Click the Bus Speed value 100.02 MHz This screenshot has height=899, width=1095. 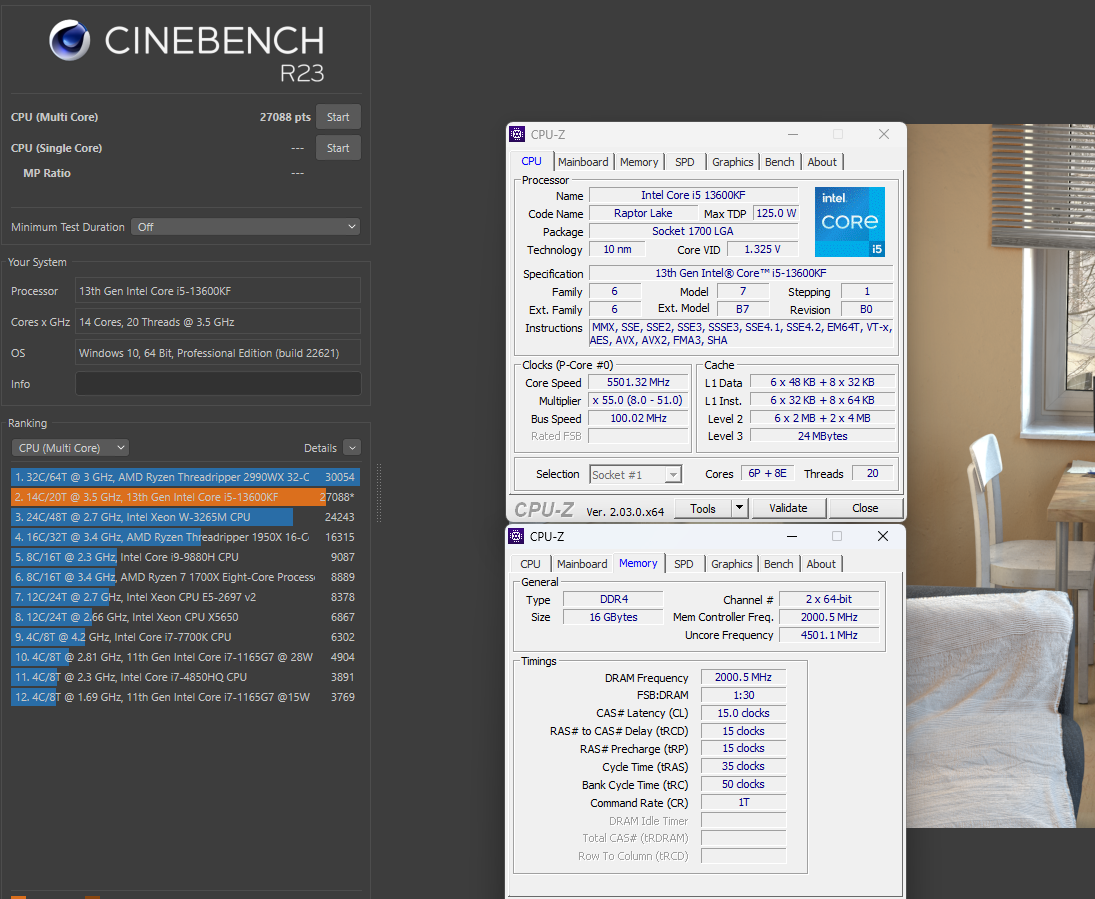(638, 418)
